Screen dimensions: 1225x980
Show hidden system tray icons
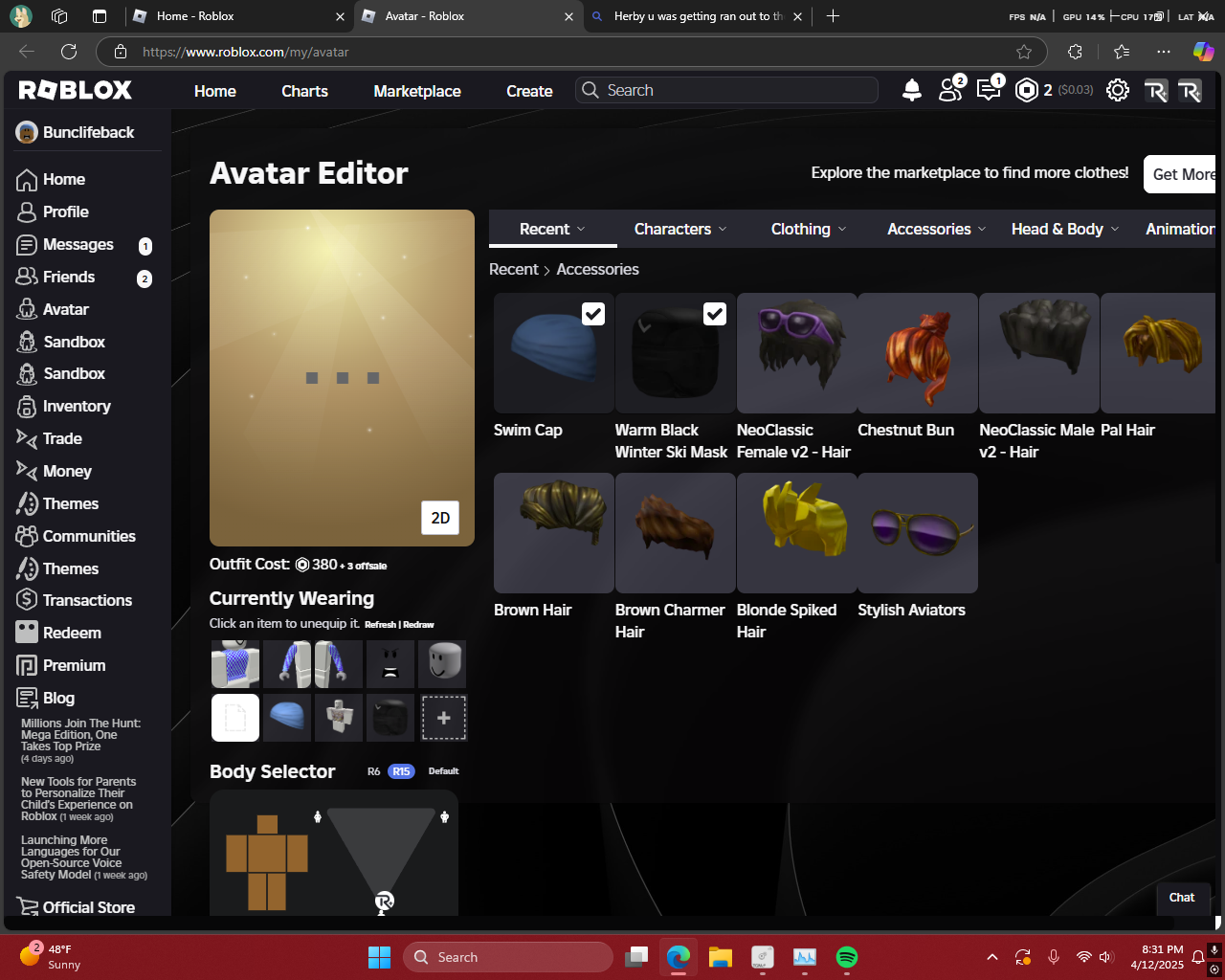coord(992,957)
